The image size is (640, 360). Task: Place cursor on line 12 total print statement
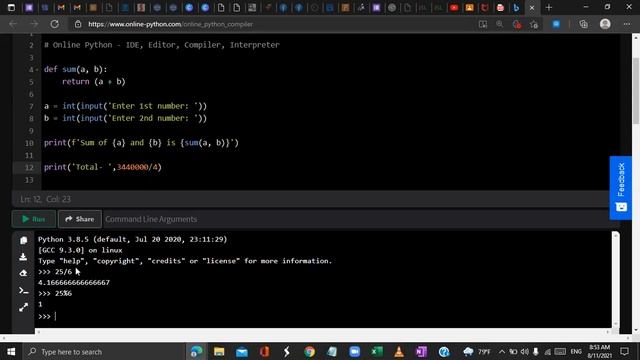tap(103, 167)
